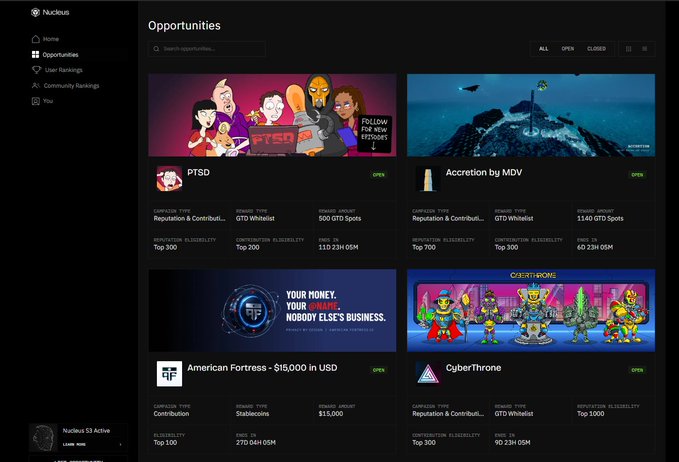Click CyberThrone ends 9D 23H 05M
This screenshot has height=462, width=679.
click(x=512, y=443)
